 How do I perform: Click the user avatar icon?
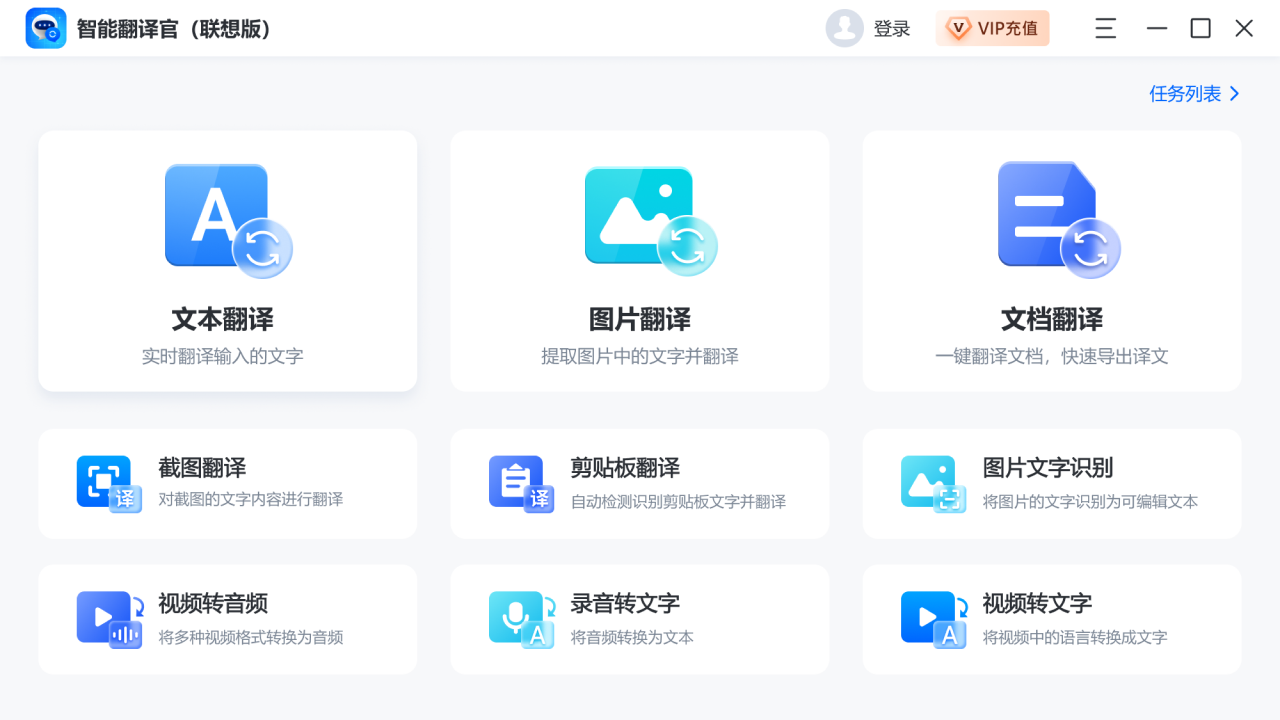845,28
